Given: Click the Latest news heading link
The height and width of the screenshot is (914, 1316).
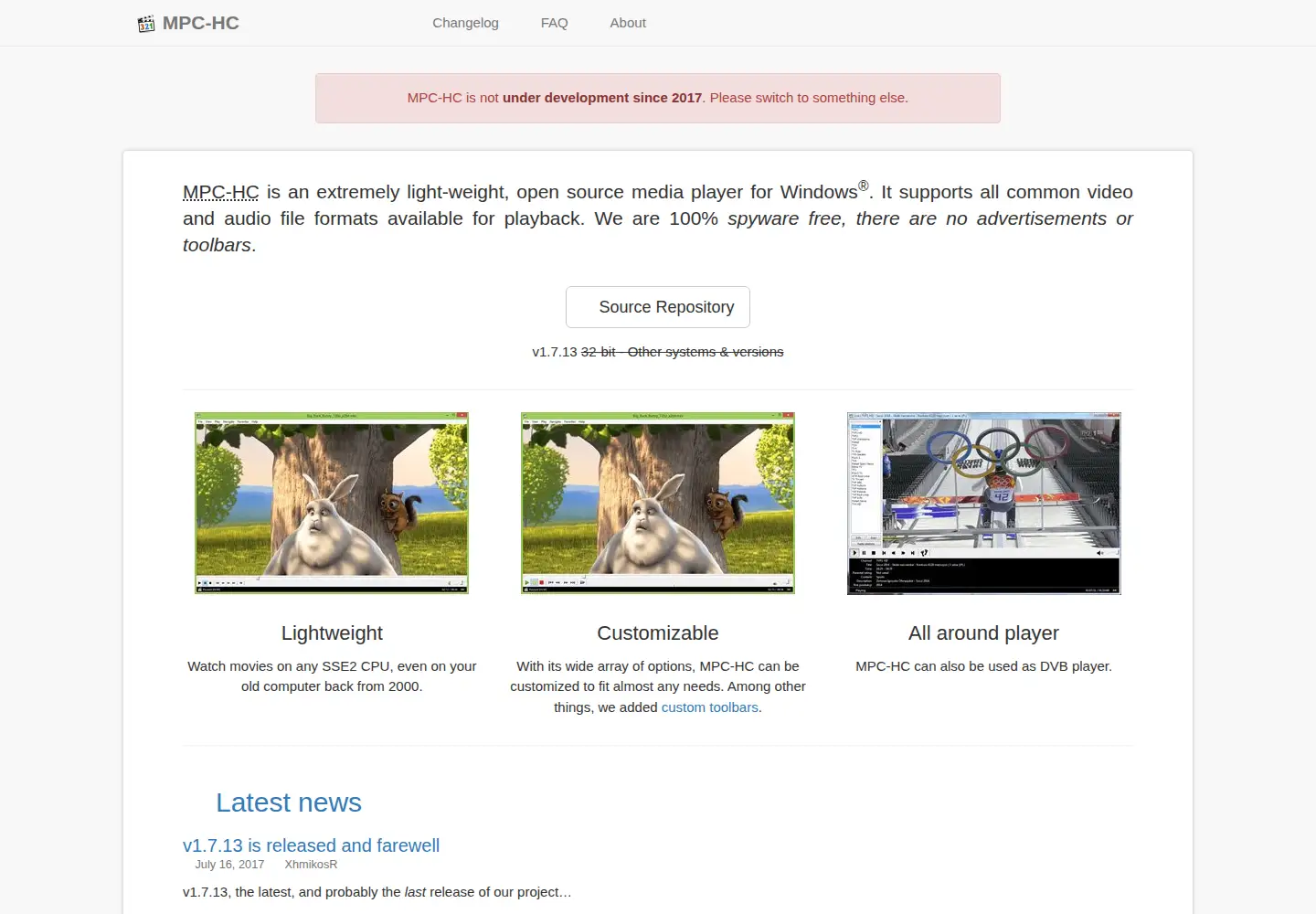Looking at the screenshot, I should point(289,802).
